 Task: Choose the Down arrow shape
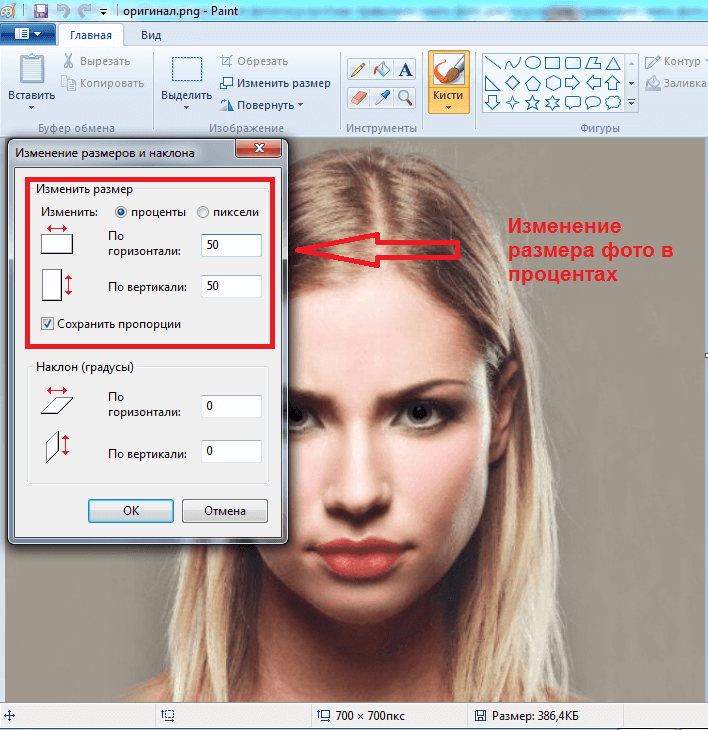(492, 102)
